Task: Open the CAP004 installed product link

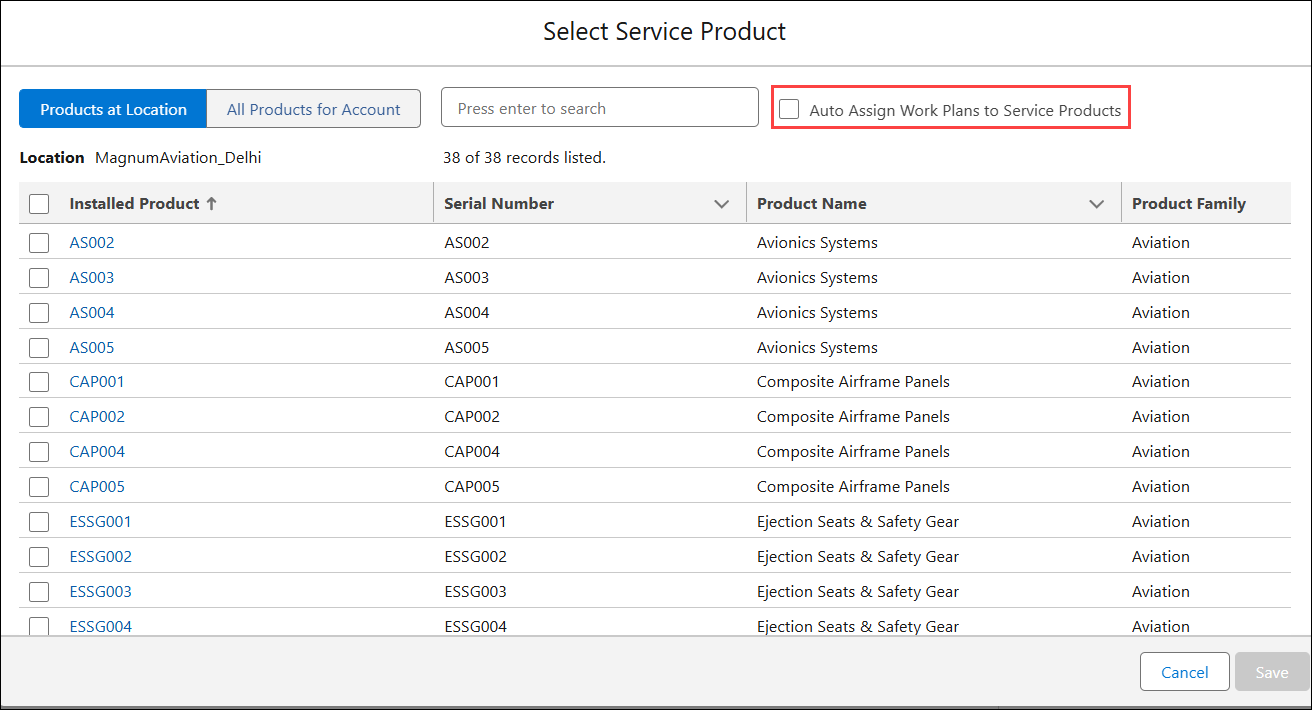Action: click(x=97, y=451)
